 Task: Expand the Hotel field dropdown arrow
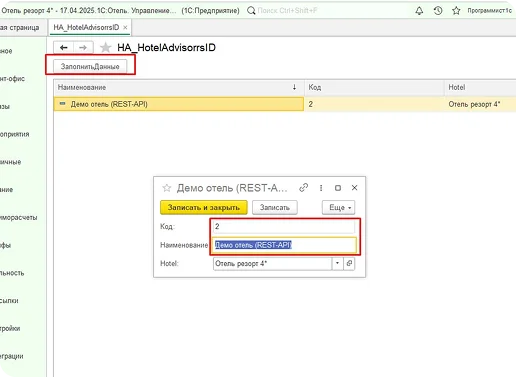click(x=337, y=263)
